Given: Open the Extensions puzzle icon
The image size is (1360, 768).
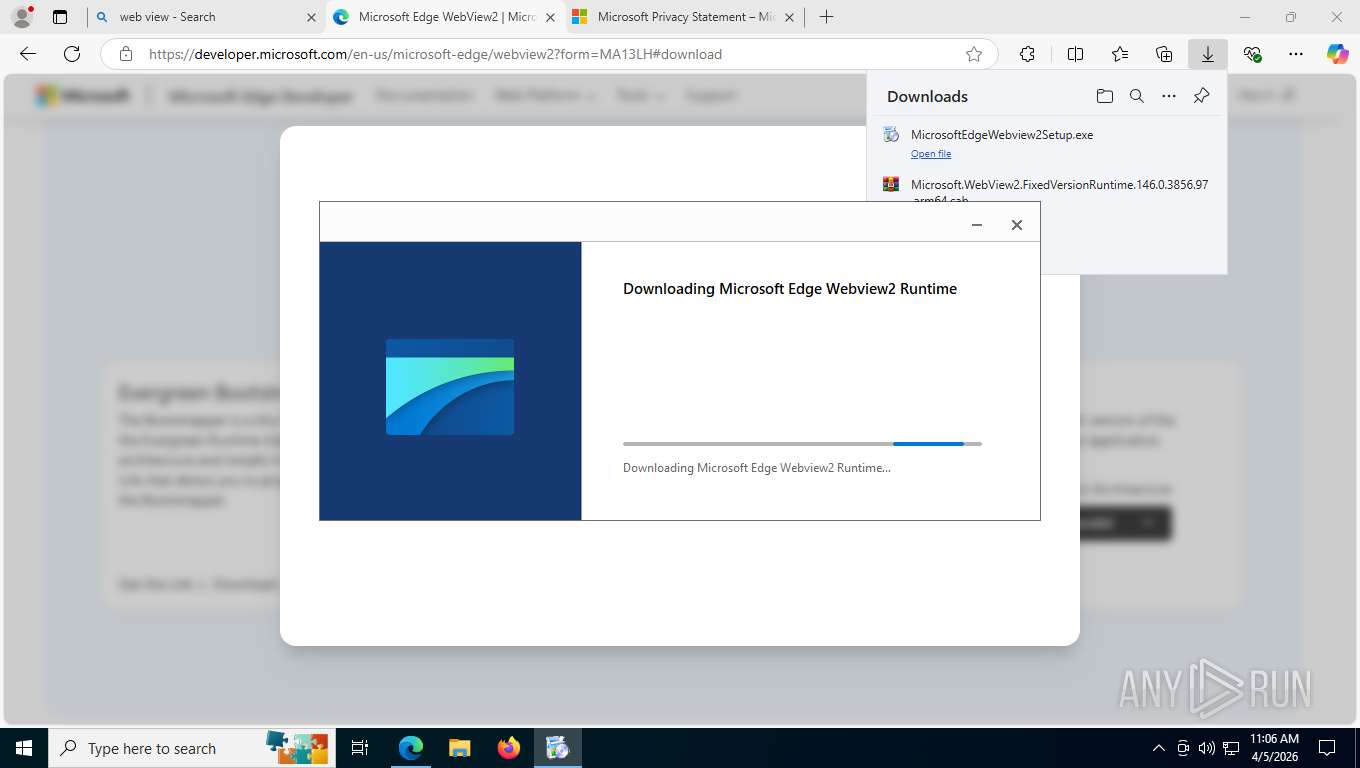Looking at the screenshot, I should pyautogui.click(x=1027, y=54).
